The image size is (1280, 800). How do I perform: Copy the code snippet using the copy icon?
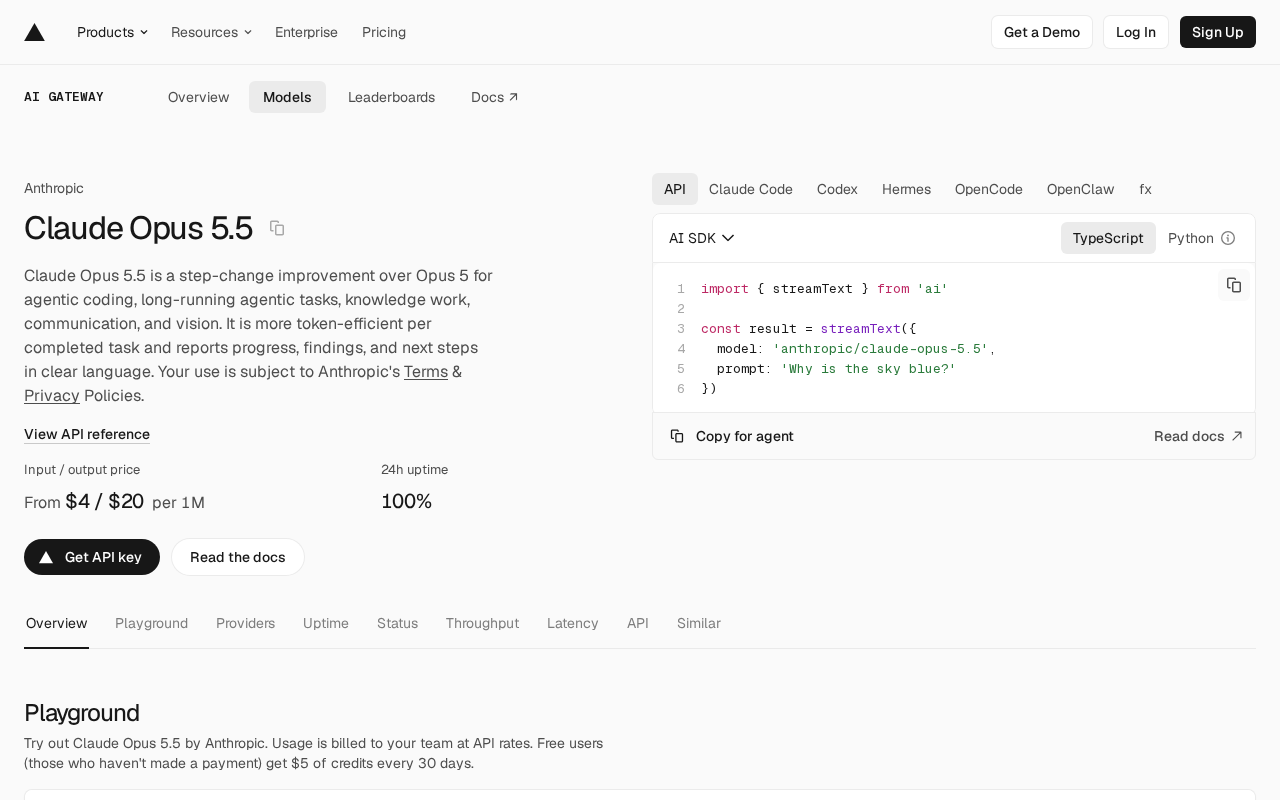1234,285
